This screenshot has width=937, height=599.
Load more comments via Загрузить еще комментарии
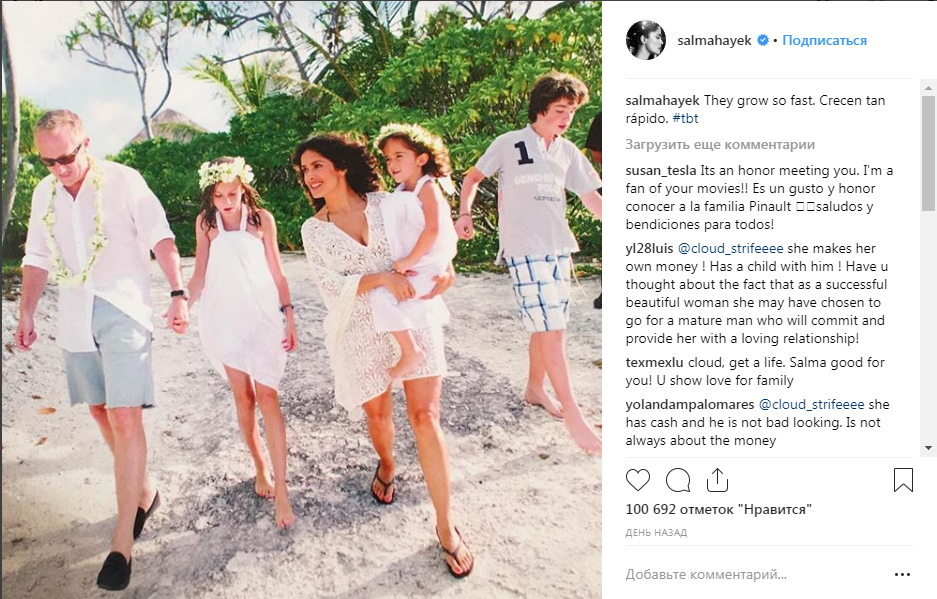pos(719,144)
